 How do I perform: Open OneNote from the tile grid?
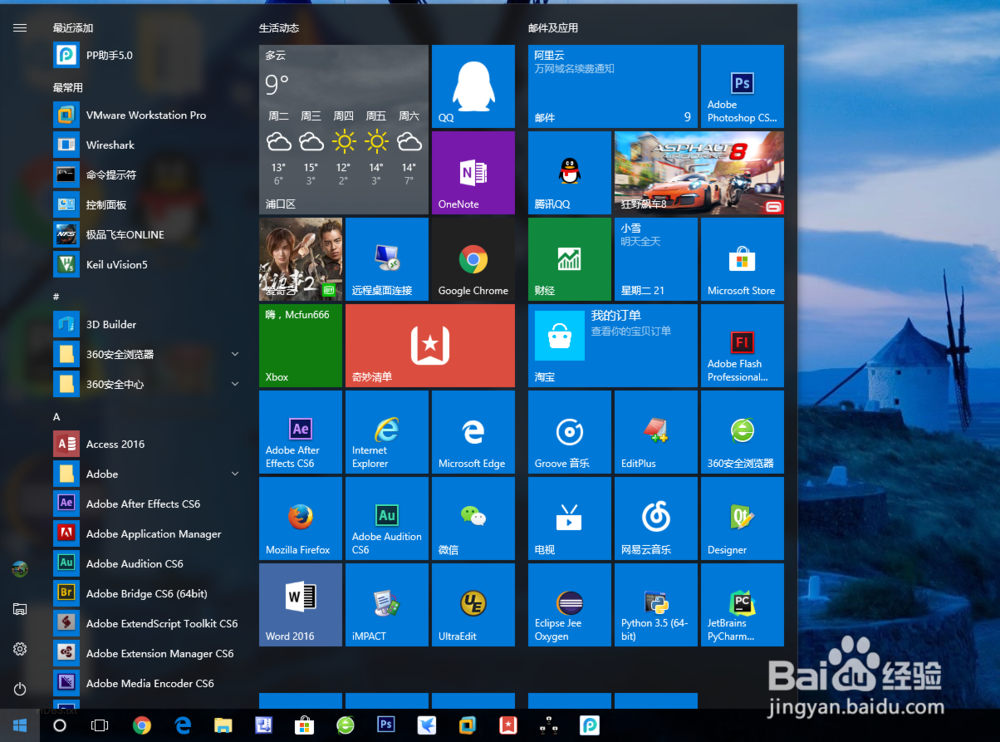click(473, 172)
